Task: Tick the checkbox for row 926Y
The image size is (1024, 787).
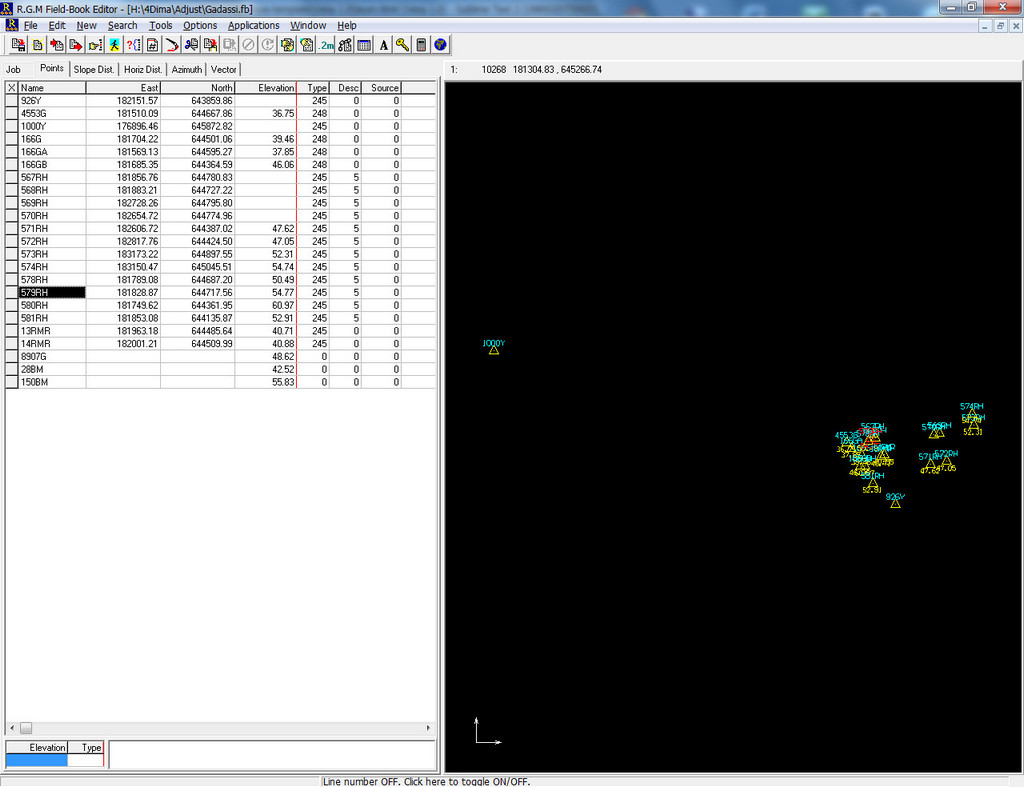Action: 12,101
